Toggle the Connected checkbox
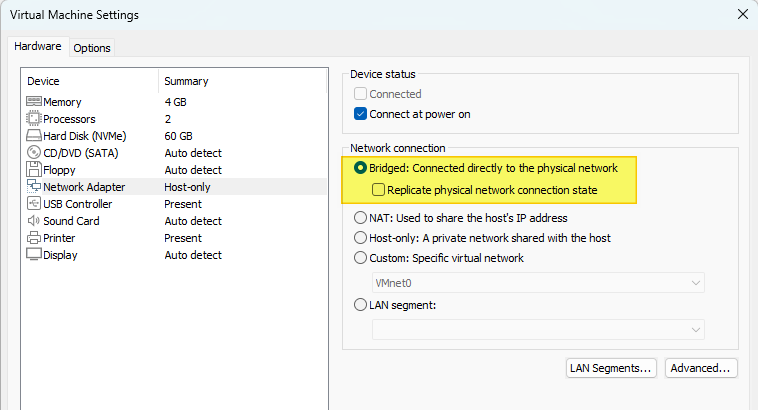This screenshot has width=758, height=410. tap(360, 93)
